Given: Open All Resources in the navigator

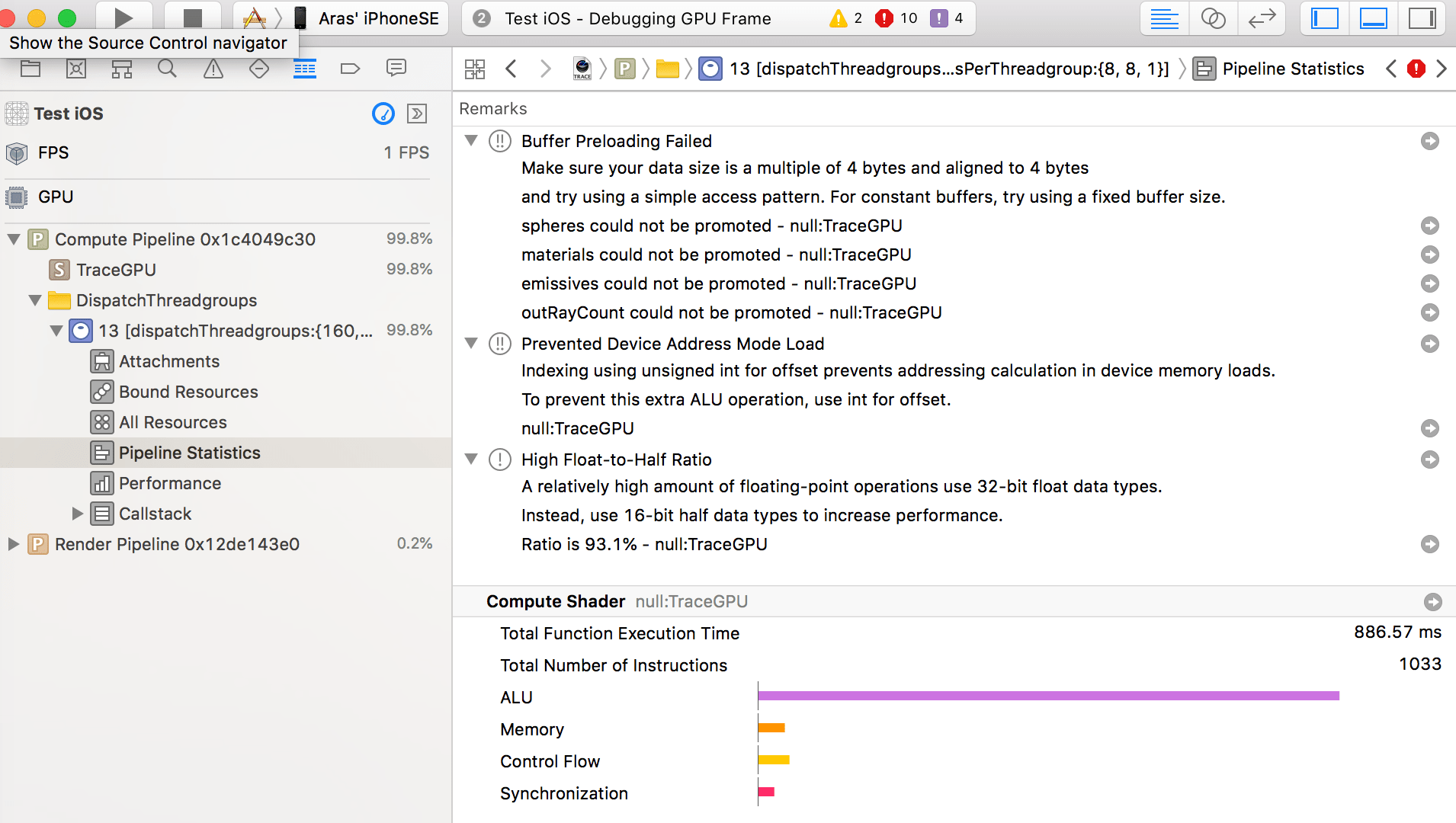Looking at the screenshot, I should pyautogui.click(x=173, y=422).
